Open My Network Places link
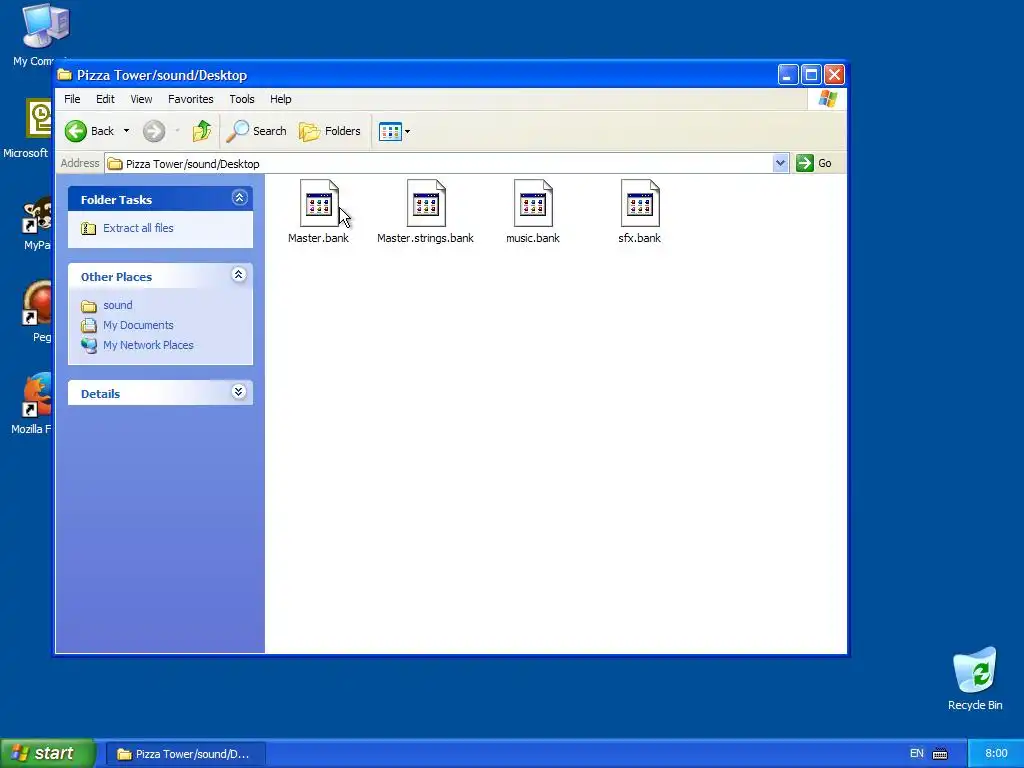1024x768 pixels. [148, 345]
